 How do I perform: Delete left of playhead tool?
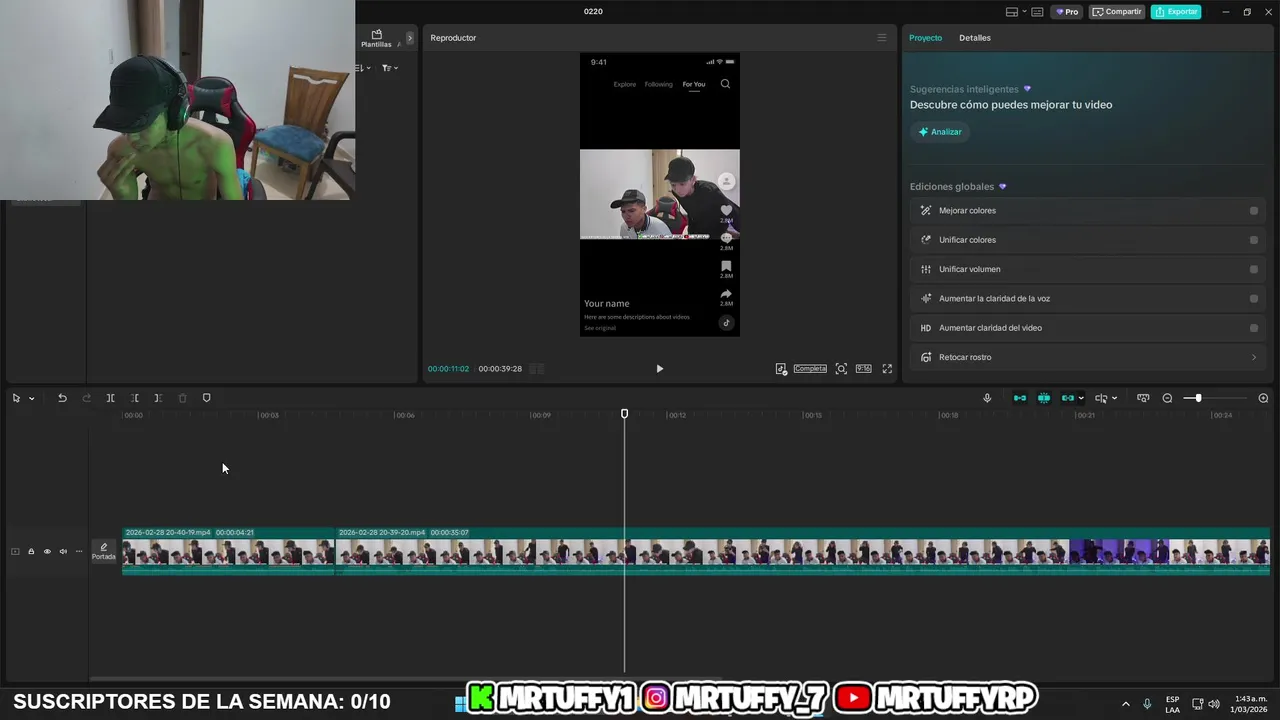[x=134, y=398]
